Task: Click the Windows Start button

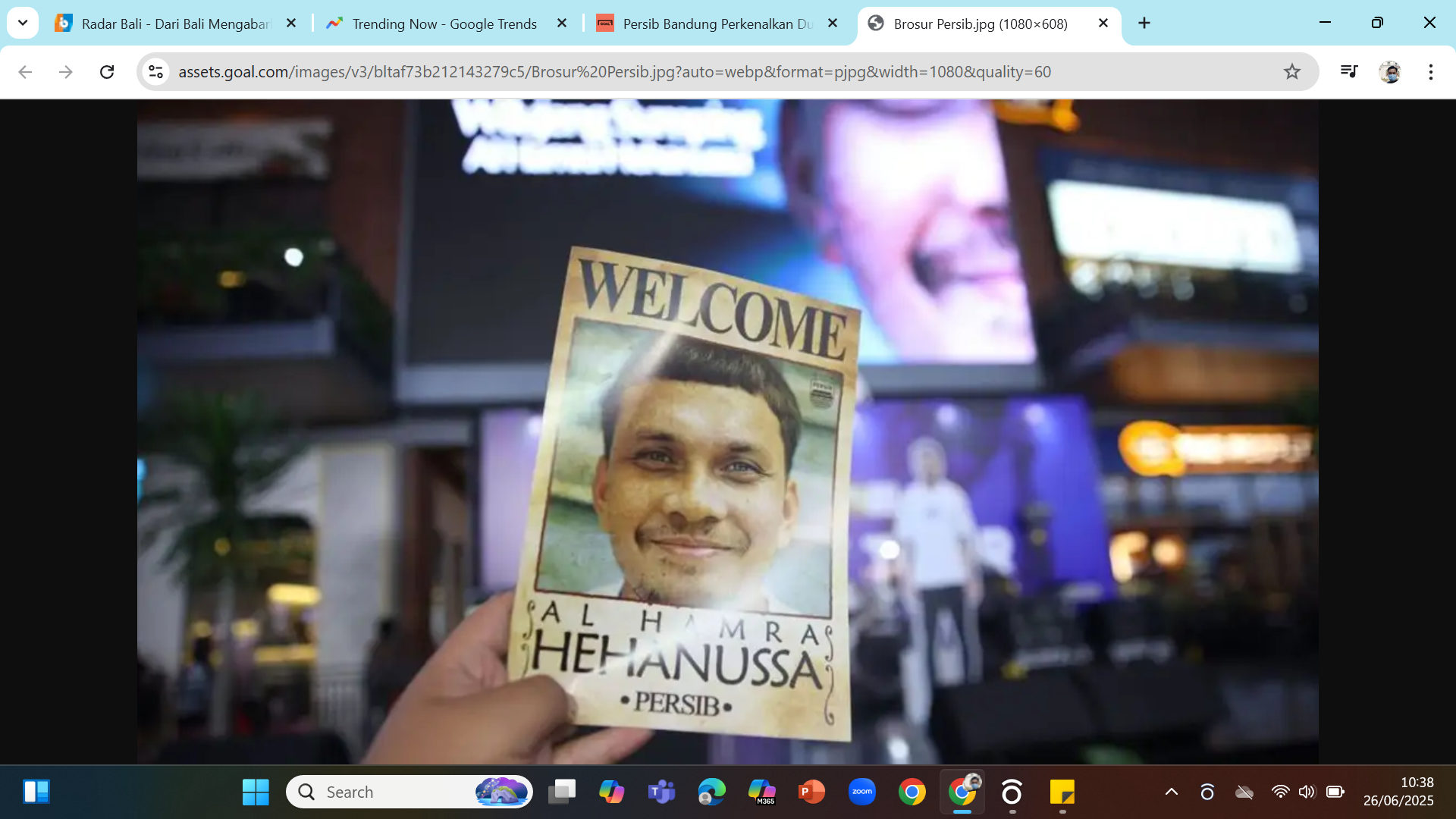Action: (x=256, y=792)
